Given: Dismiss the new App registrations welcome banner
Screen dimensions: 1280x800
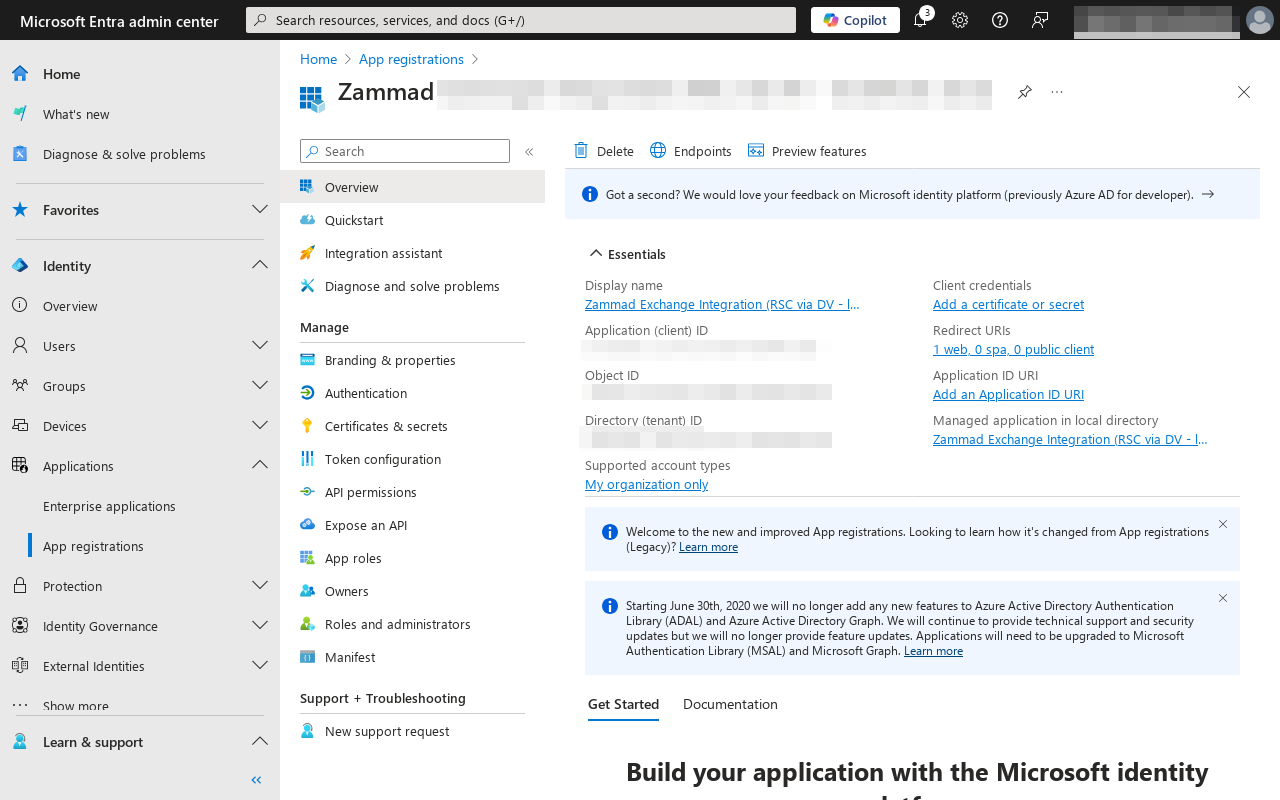Looking at the screenshot, I should tap(1223, 524).
